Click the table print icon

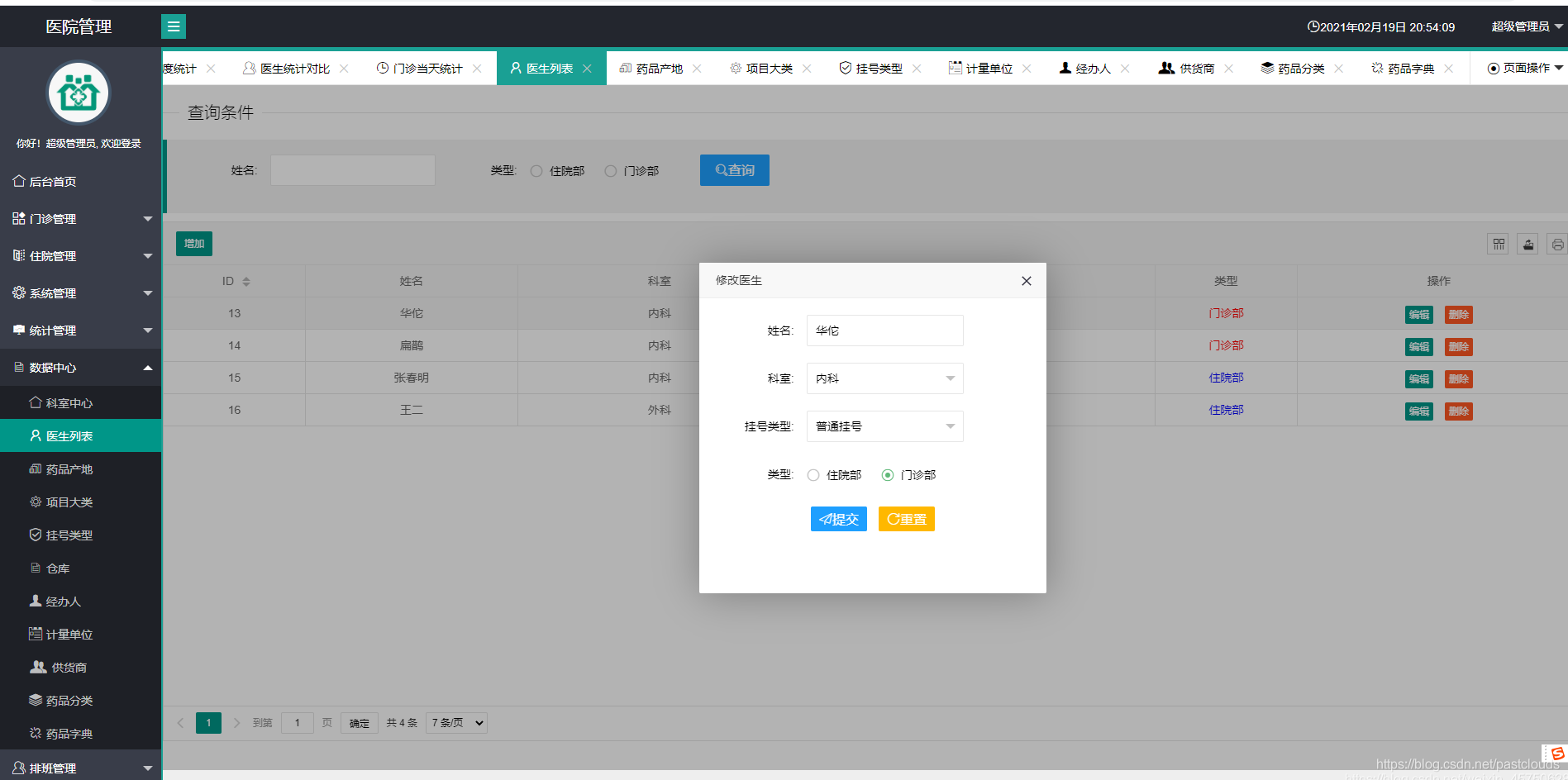[1557, 244]
